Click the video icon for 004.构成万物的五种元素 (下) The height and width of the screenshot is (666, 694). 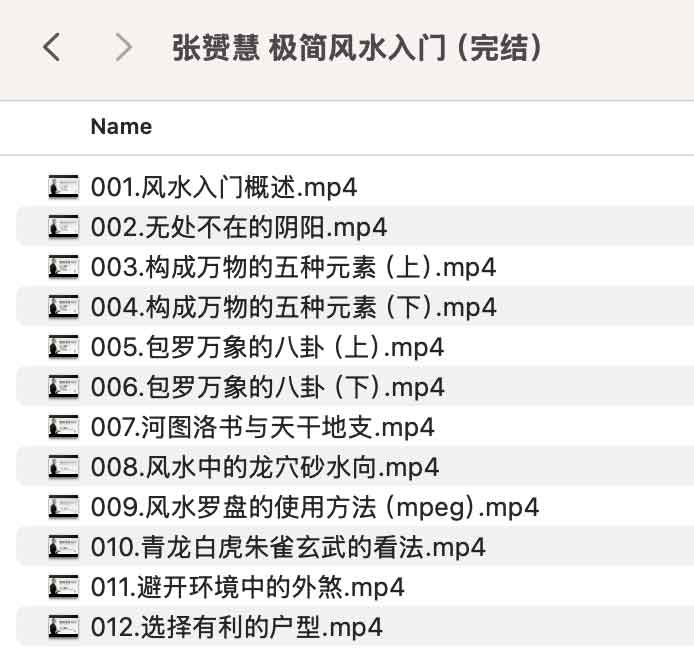(x=64, y=307)
